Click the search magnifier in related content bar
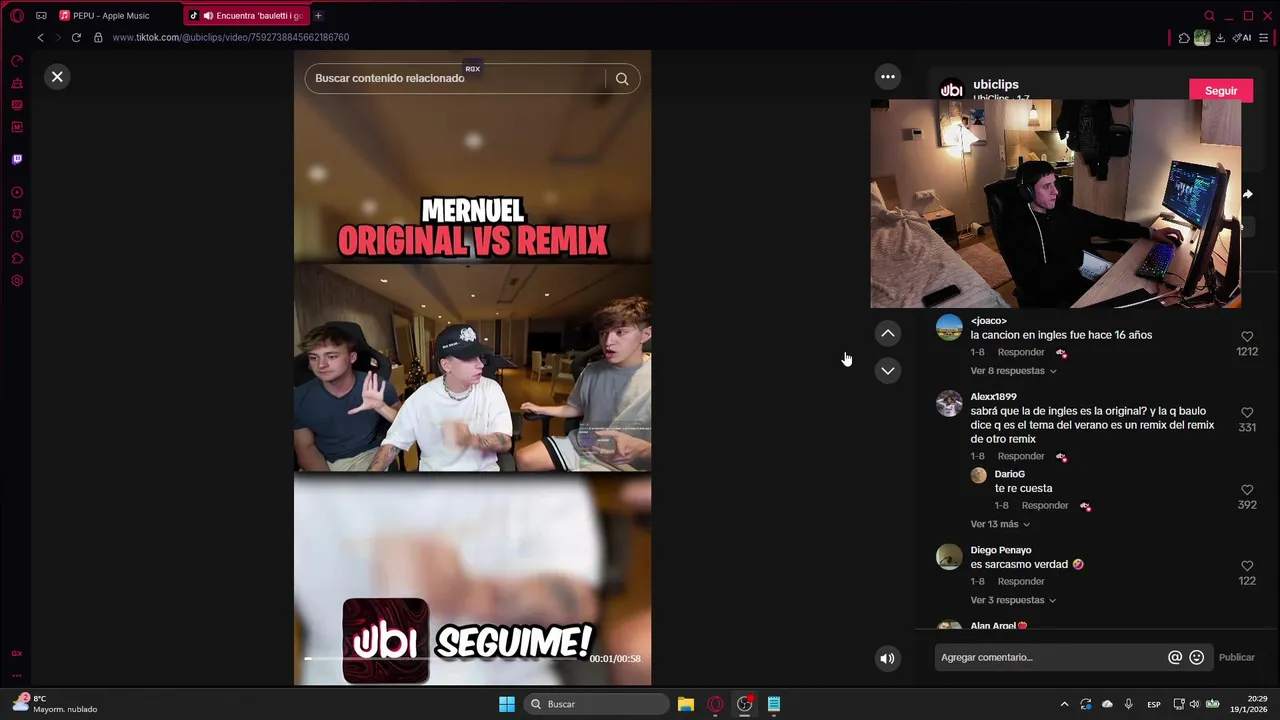1280x720 pixels. click(622, 78)
